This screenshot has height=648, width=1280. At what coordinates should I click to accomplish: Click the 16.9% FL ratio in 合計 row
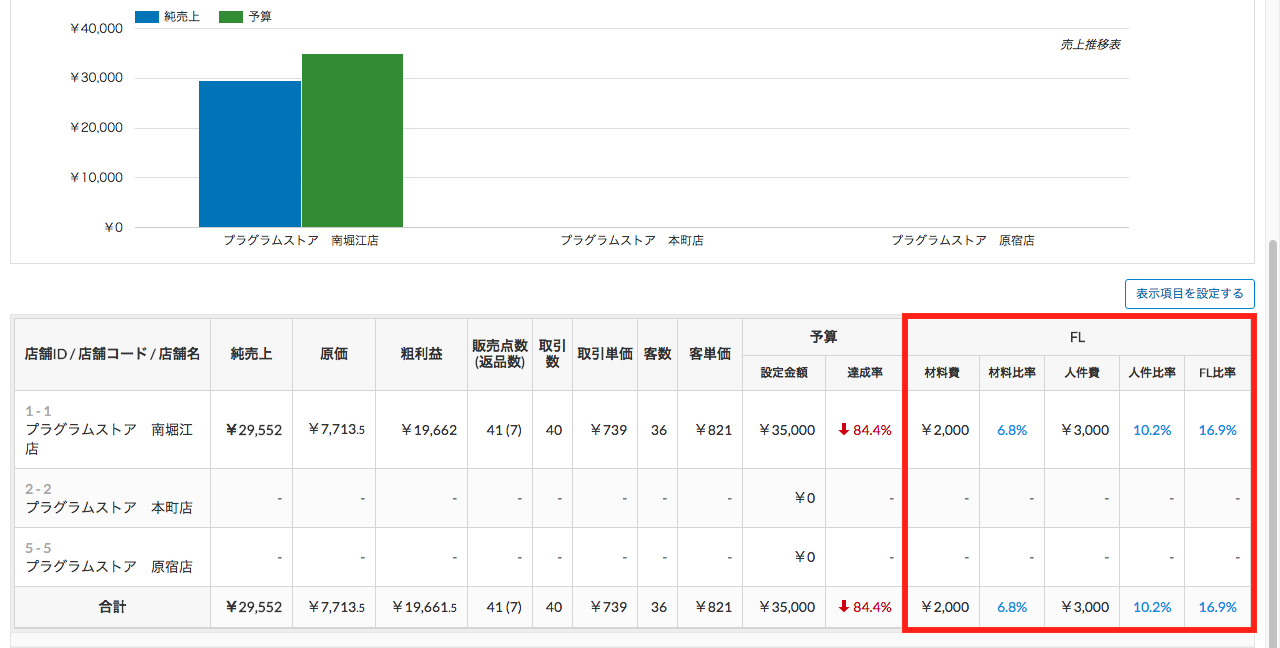[x=1218, y=607]
